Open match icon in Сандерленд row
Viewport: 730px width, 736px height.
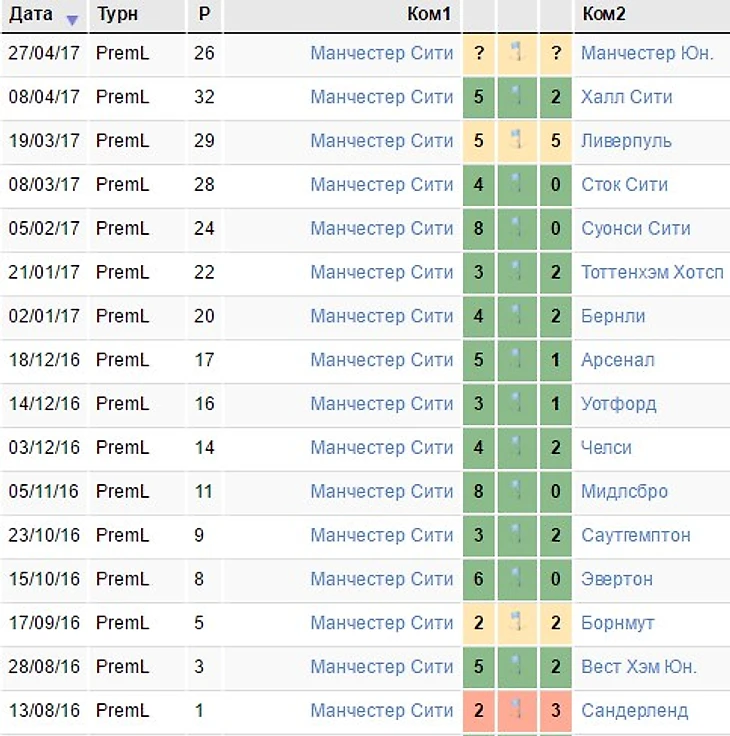517,711
